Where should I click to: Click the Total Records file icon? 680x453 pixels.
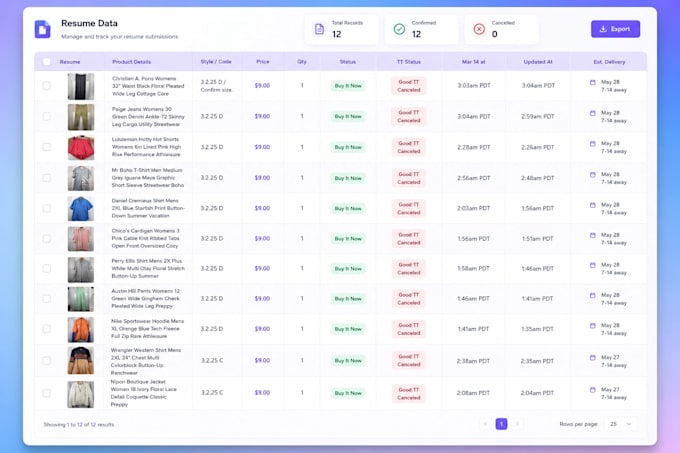coord(319,29)
